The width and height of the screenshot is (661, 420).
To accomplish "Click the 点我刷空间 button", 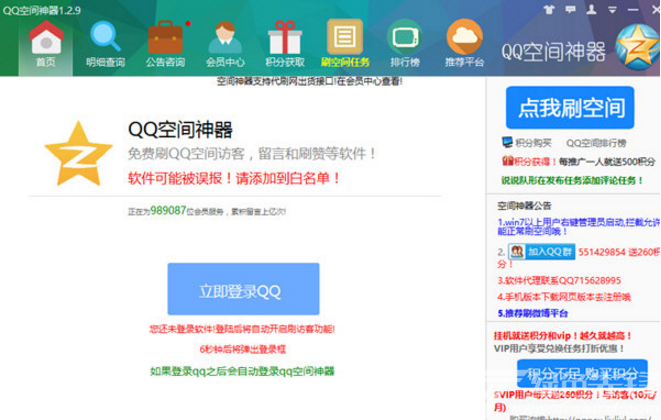I will coord(570,108).
